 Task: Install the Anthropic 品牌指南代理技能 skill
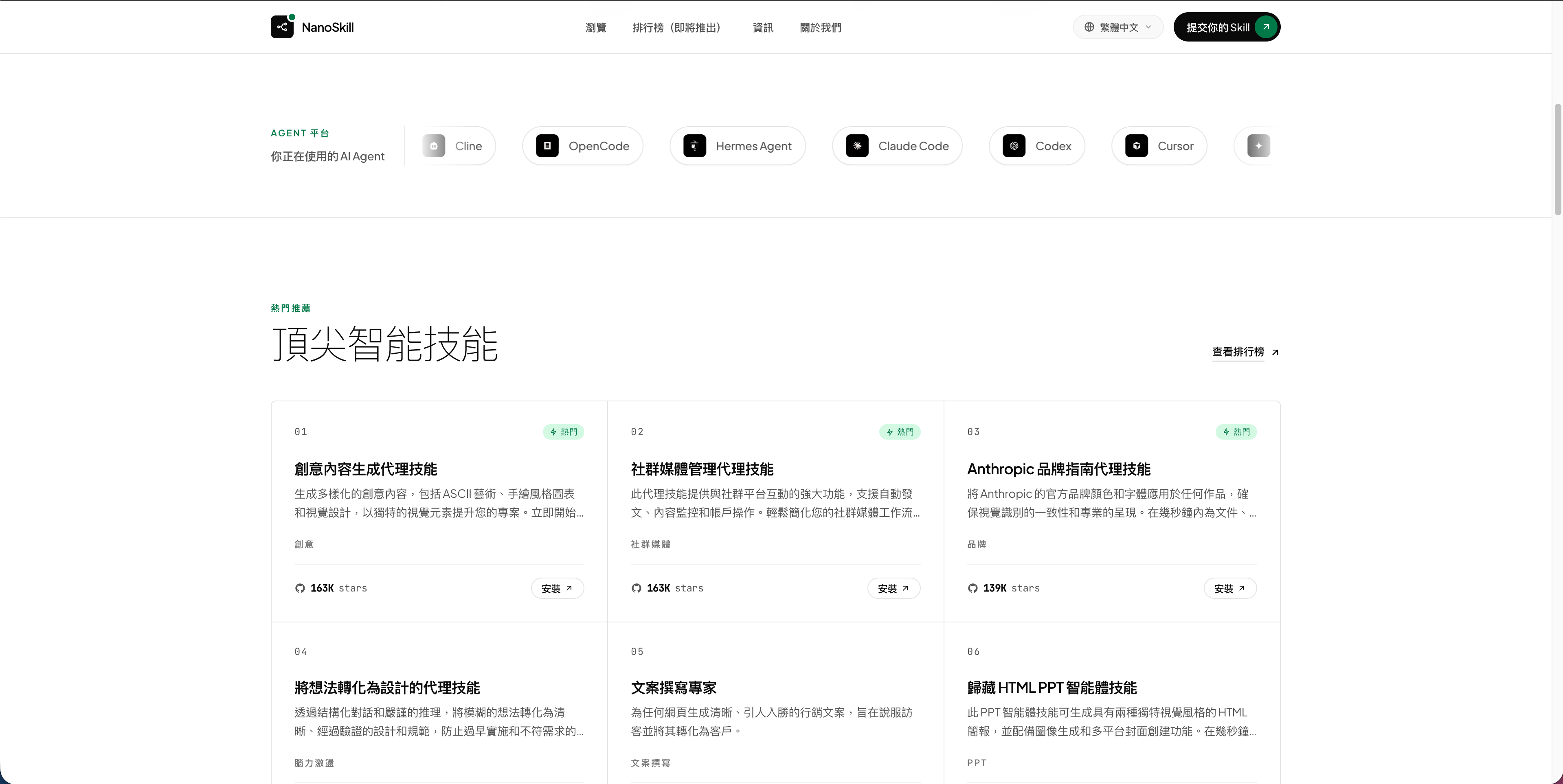[x=1230, y=588]
